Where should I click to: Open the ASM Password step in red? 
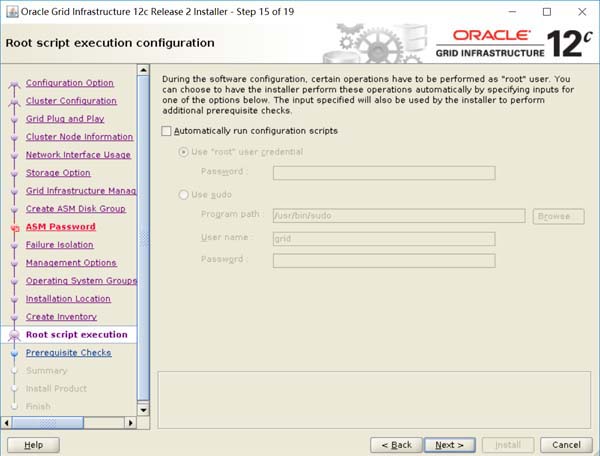[x=60, y=227]
